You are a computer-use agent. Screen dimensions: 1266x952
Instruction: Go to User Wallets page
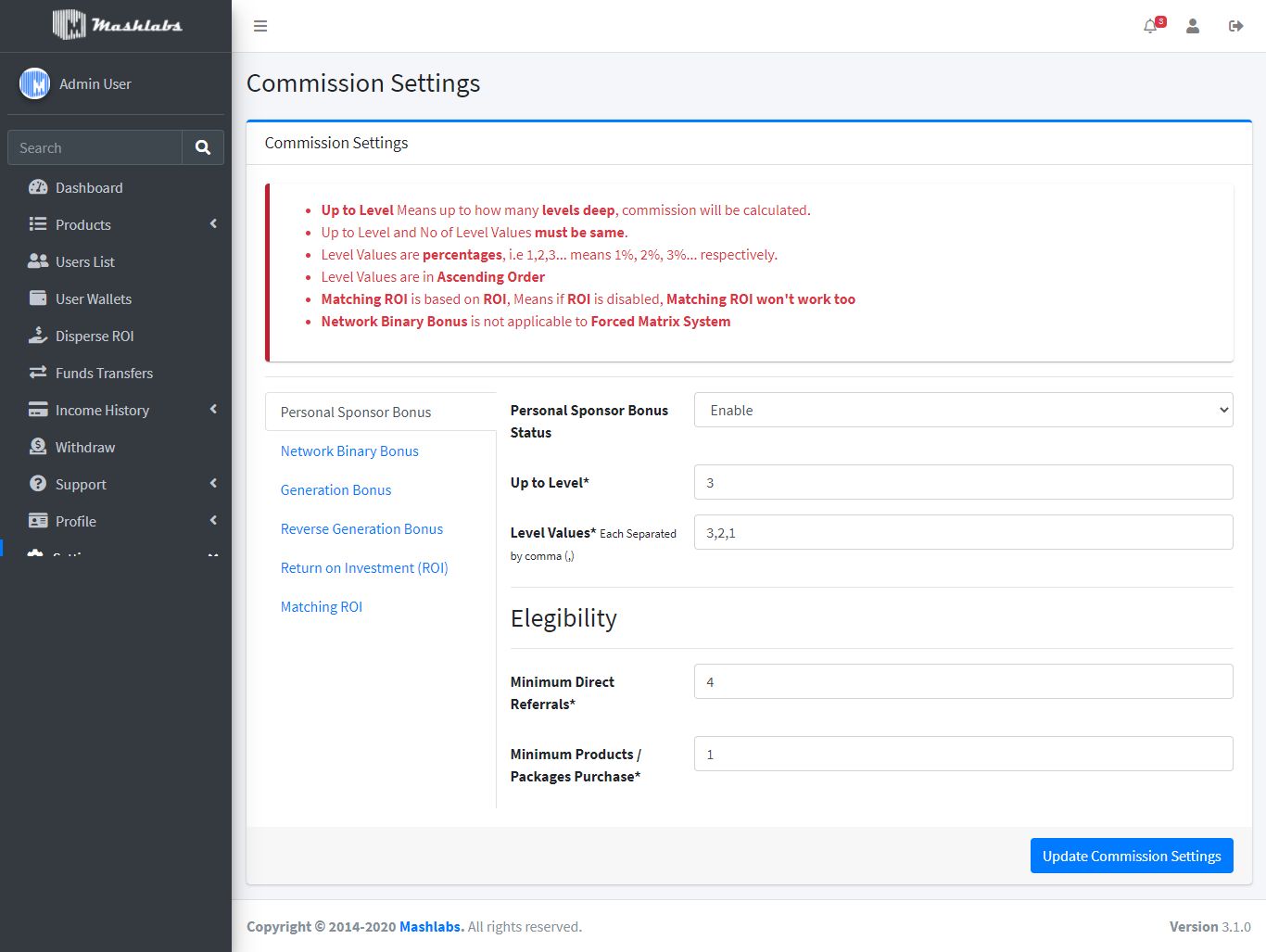(94, 298)
